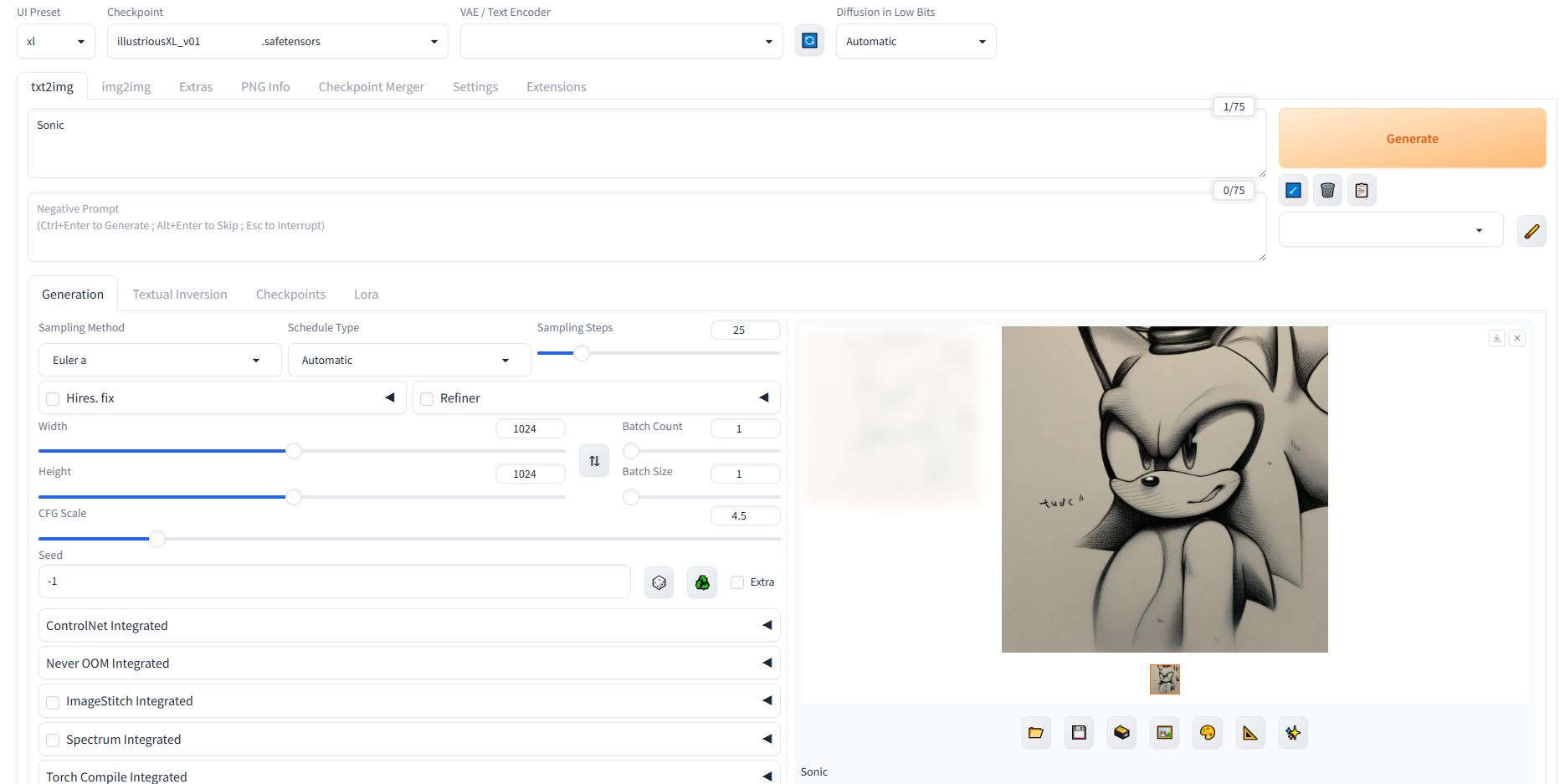Expand the ImageStitch Integrated section arrow
Image resolution: width=1565 pixels, height=784 pixels.
click(x=767, y=700)
